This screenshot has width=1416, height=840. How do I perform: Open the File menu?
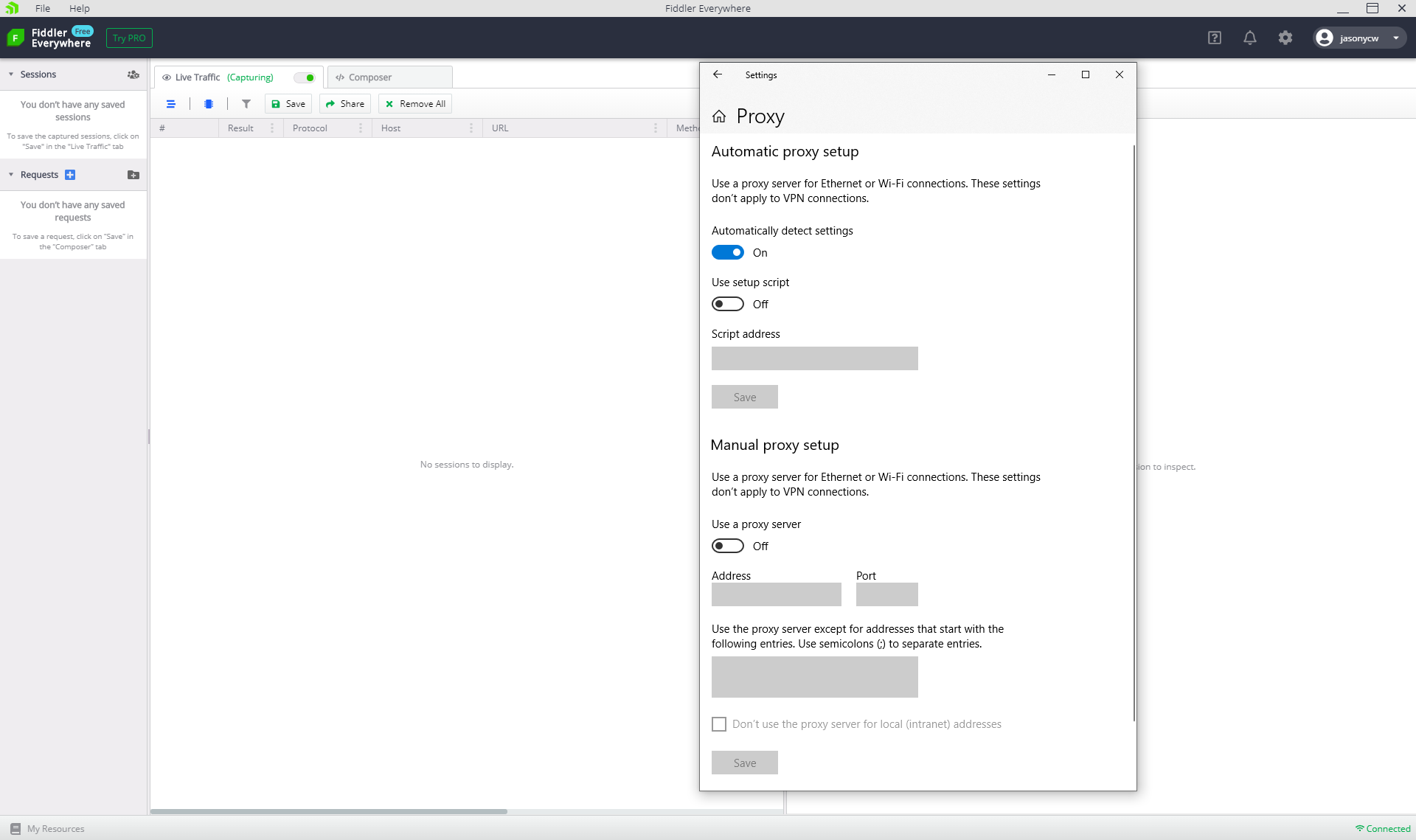click(43, 8)
